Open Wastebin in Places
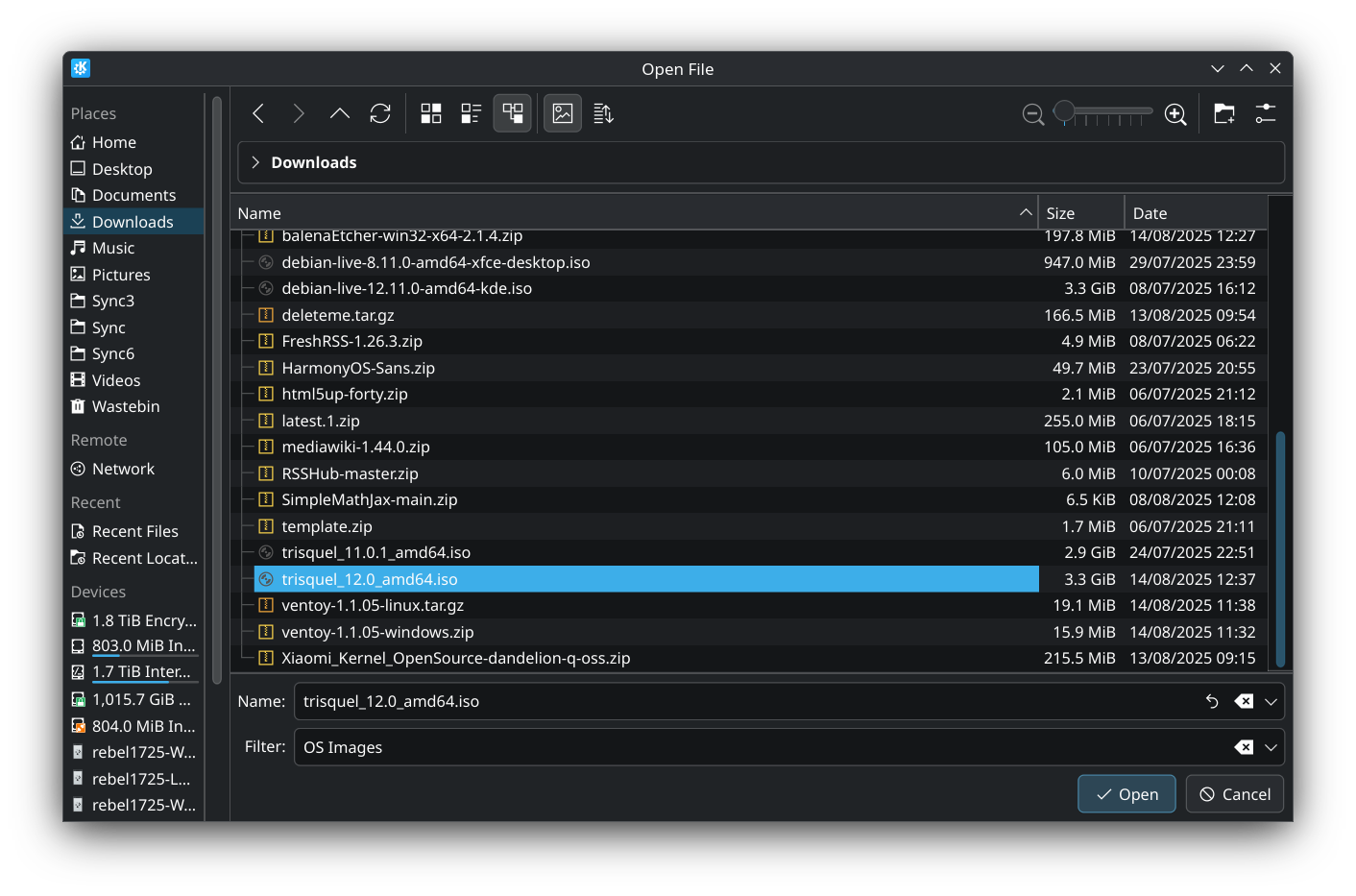Image resolution: width=1356 pixels, height=896 pixels. click(x=133, y=406)
